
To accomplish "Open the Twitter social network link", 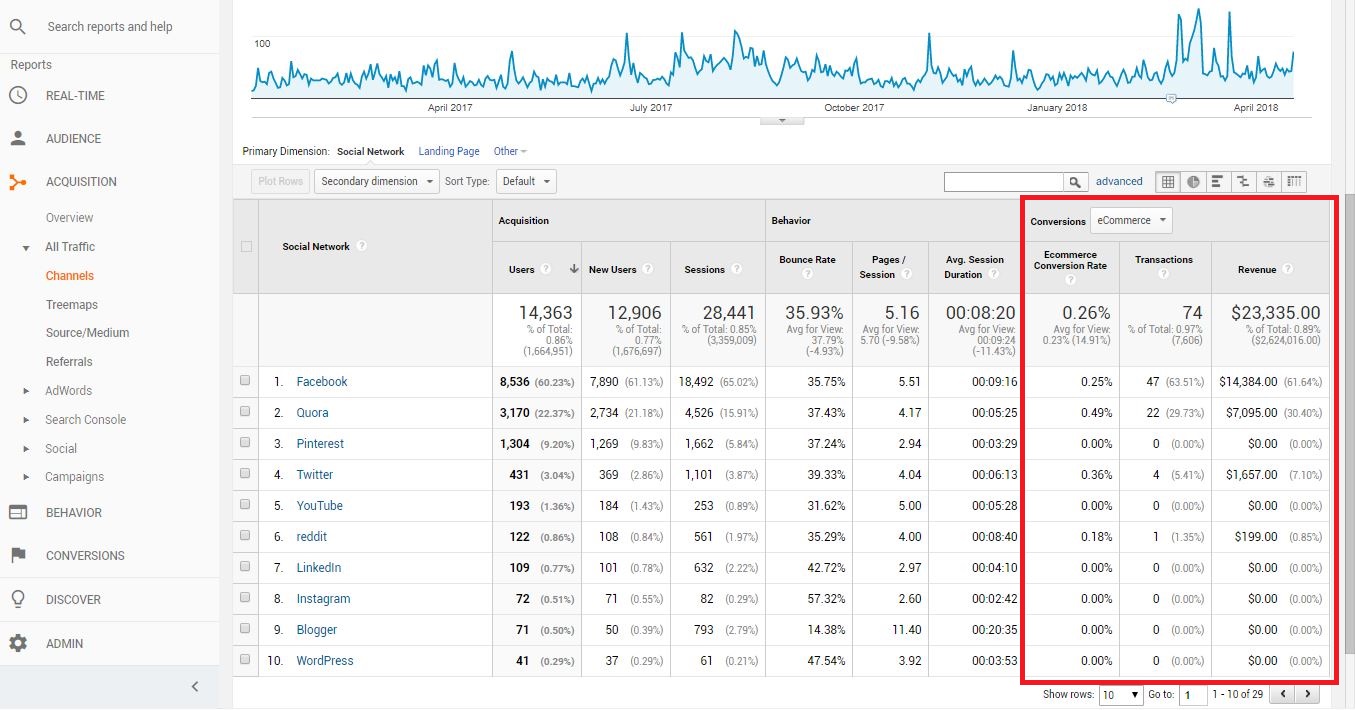I will (315, 475).
